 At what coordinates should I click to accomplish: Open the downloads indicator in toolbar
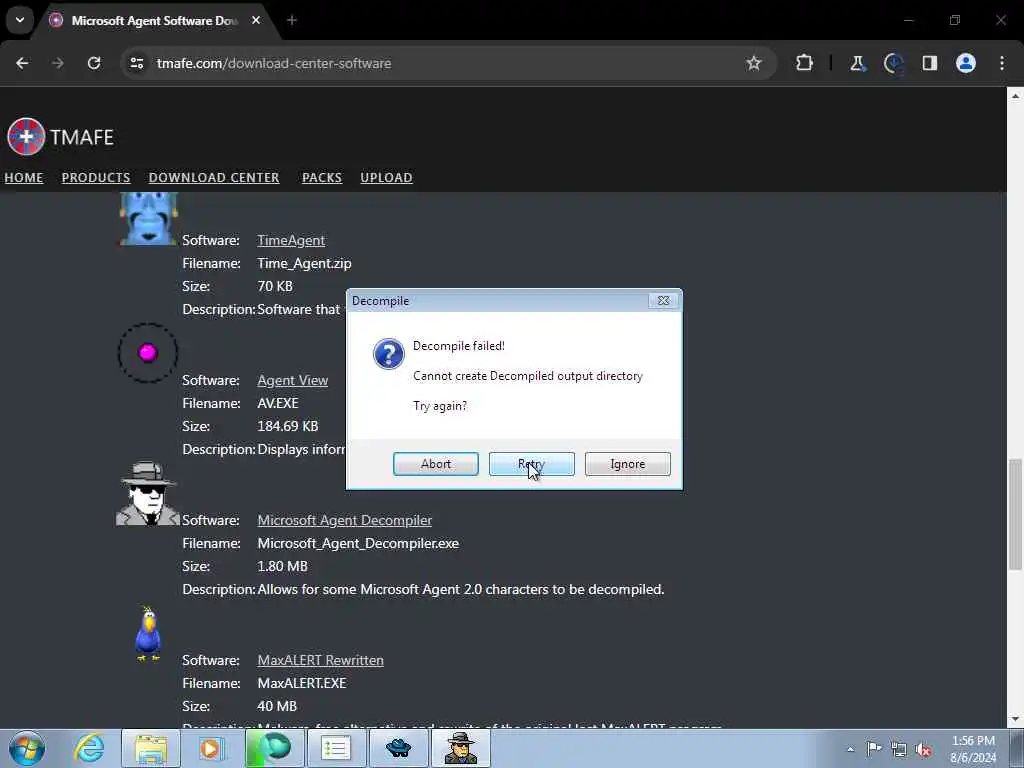point(893,63)
